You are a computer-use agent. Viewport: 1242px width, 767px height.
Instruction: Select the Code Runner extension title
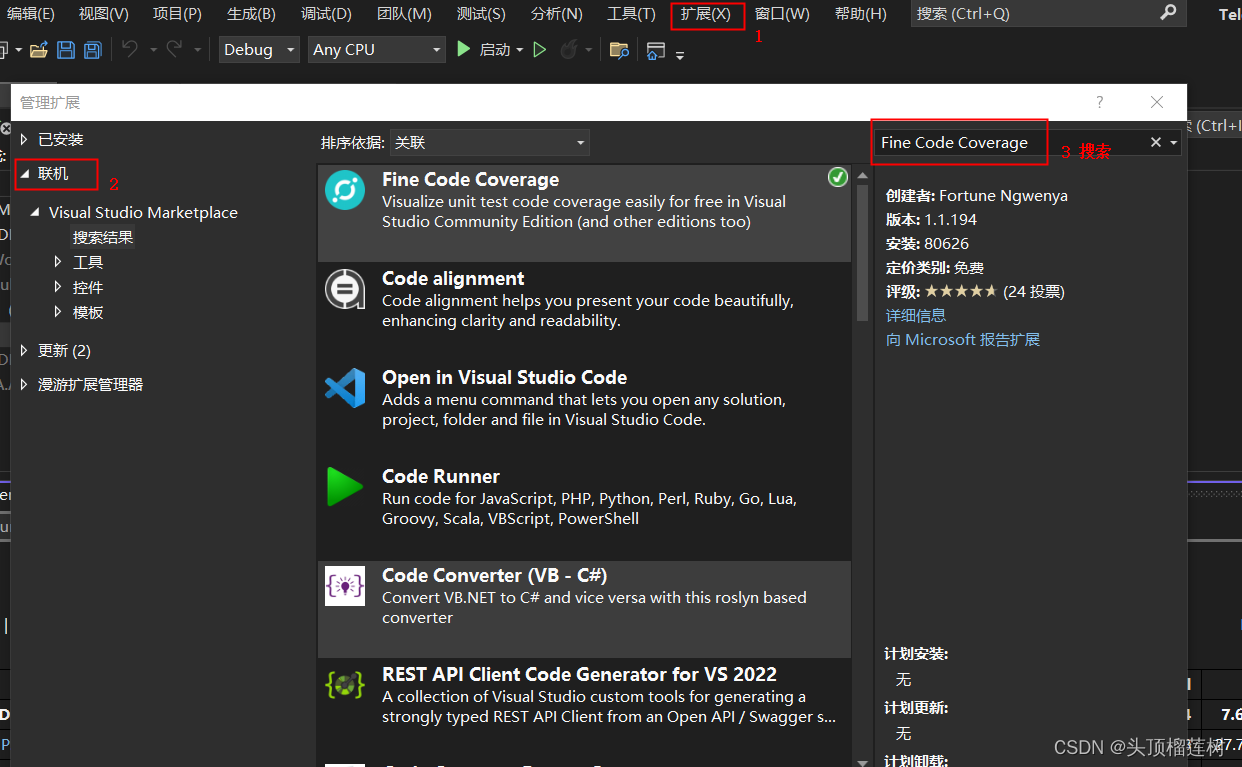(x=441, y=476)
